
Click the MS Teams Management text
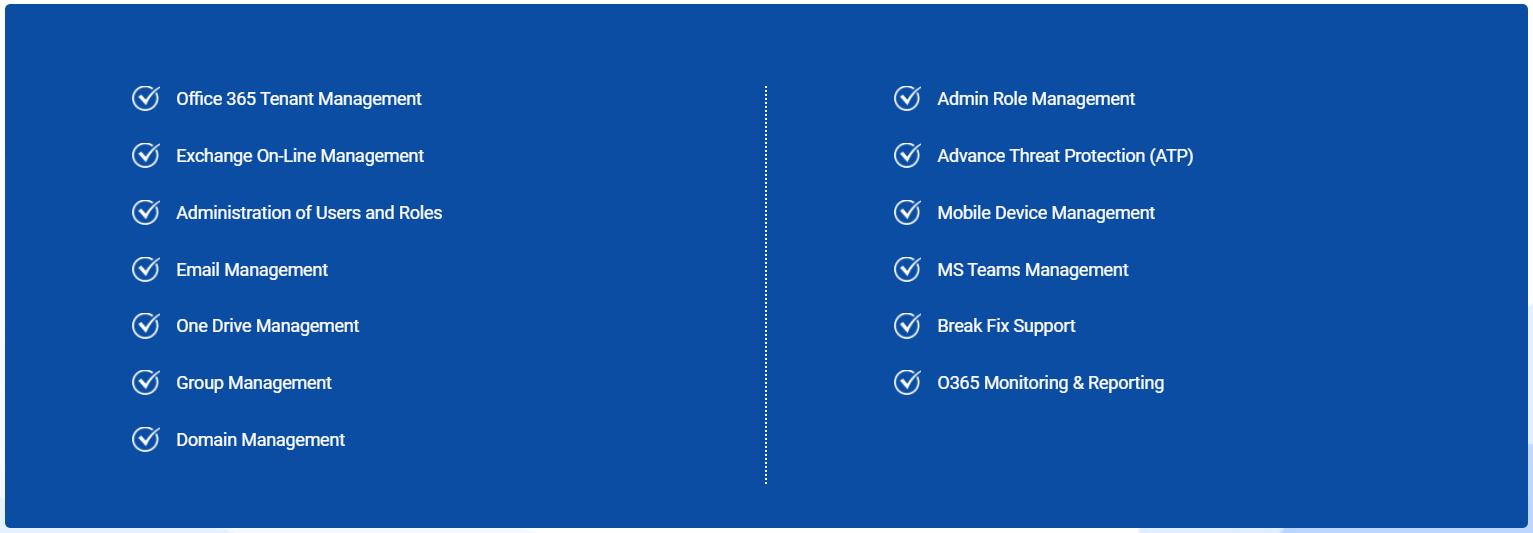[1033, 270]
